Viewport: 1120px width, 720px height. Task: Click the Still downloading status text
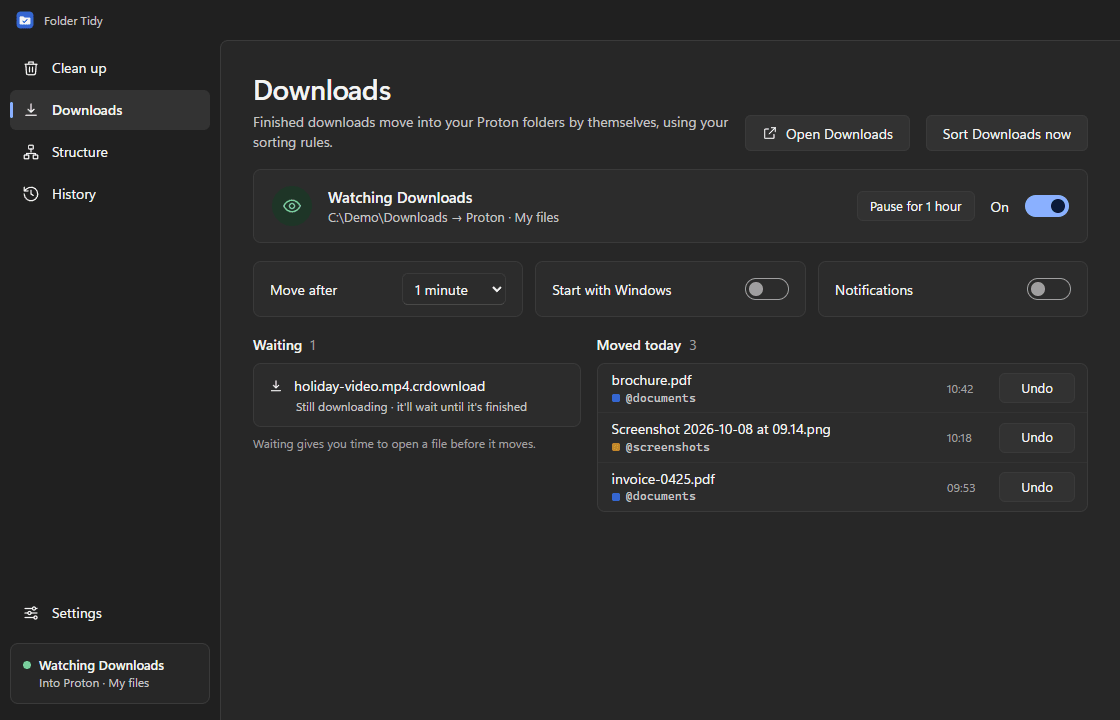(x=411, y=407)
